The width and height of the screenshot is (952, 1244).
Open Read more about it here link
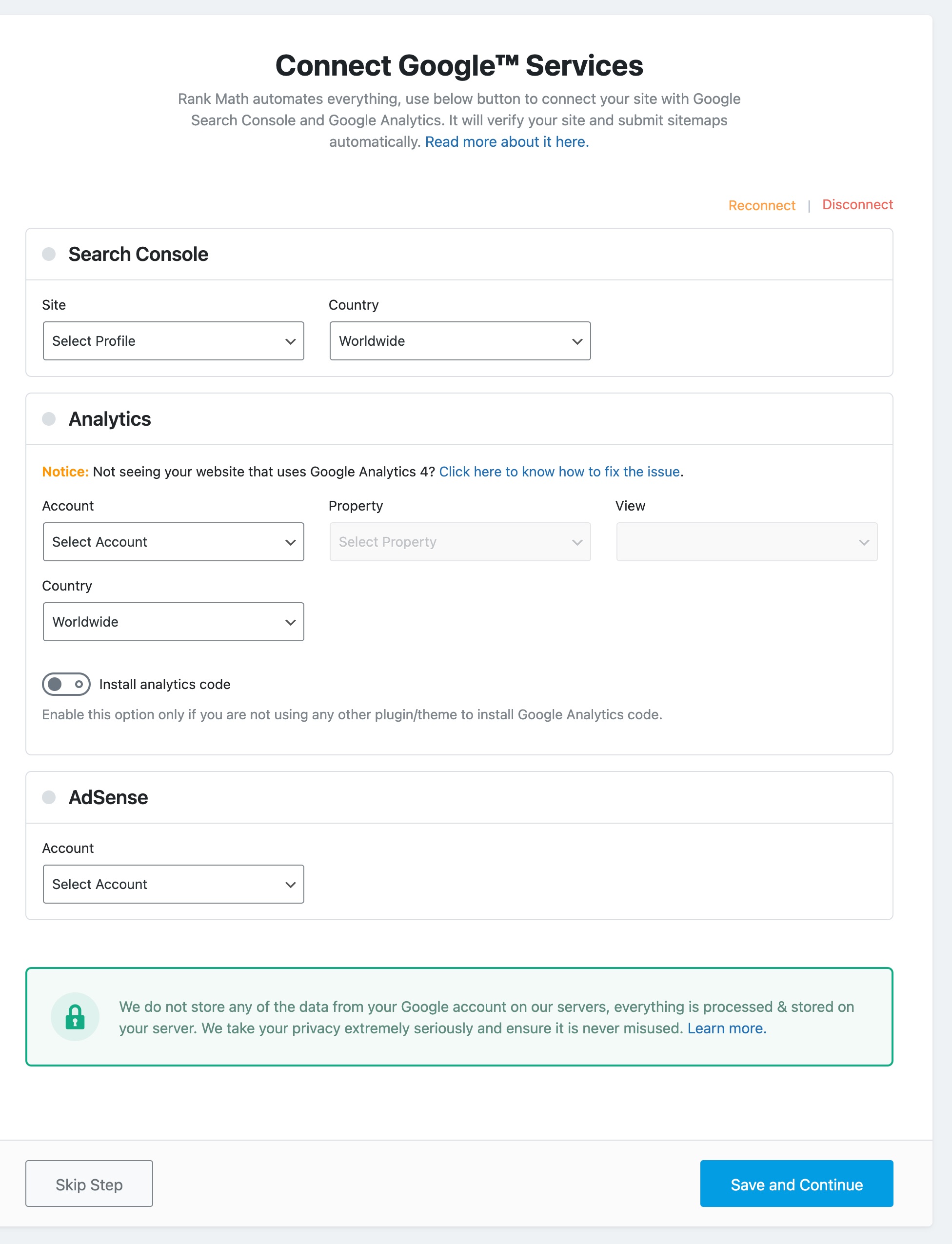pyautogui.click(x=507, y=141)
